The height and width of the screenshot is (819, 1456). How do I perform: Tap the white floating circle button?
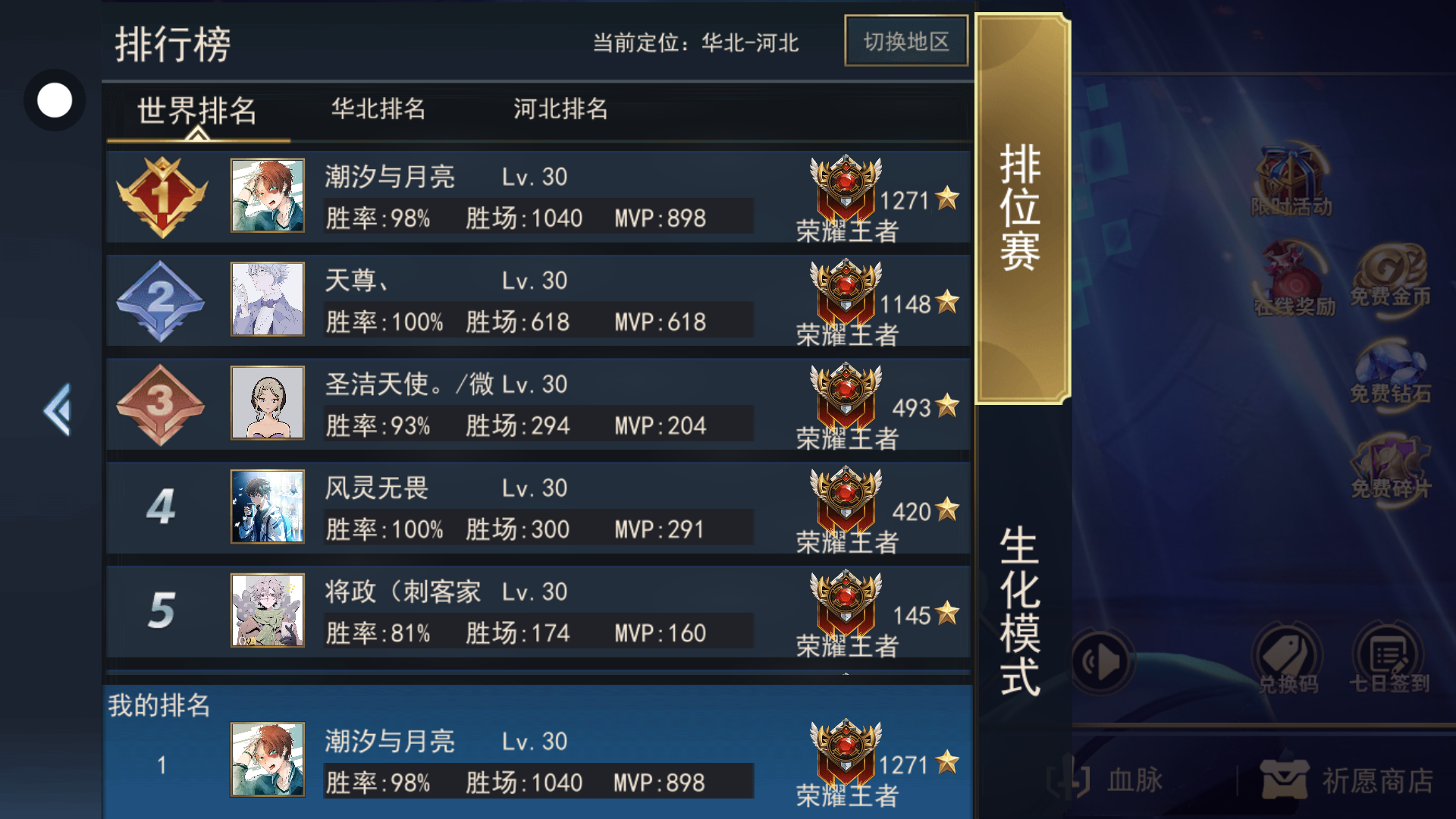pos(55,100)
